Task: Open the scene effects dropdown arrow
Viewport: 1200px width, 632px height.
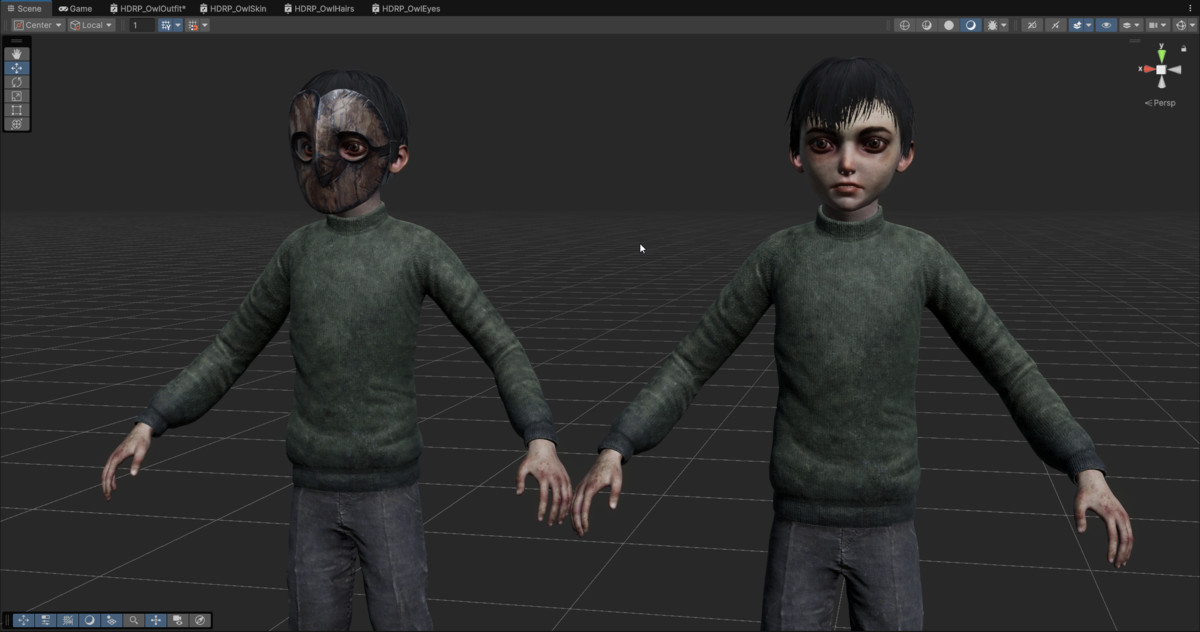Action: [x=1089, y=25]
